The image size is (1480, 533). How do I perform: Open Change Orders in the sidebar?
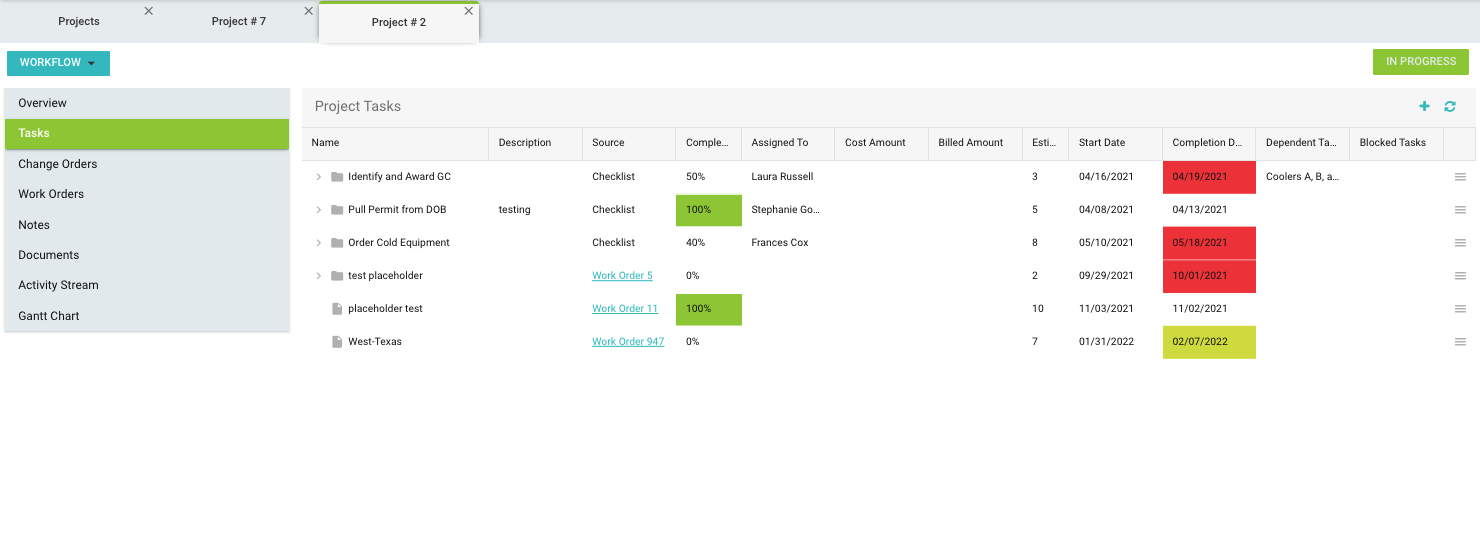(58, 164)
